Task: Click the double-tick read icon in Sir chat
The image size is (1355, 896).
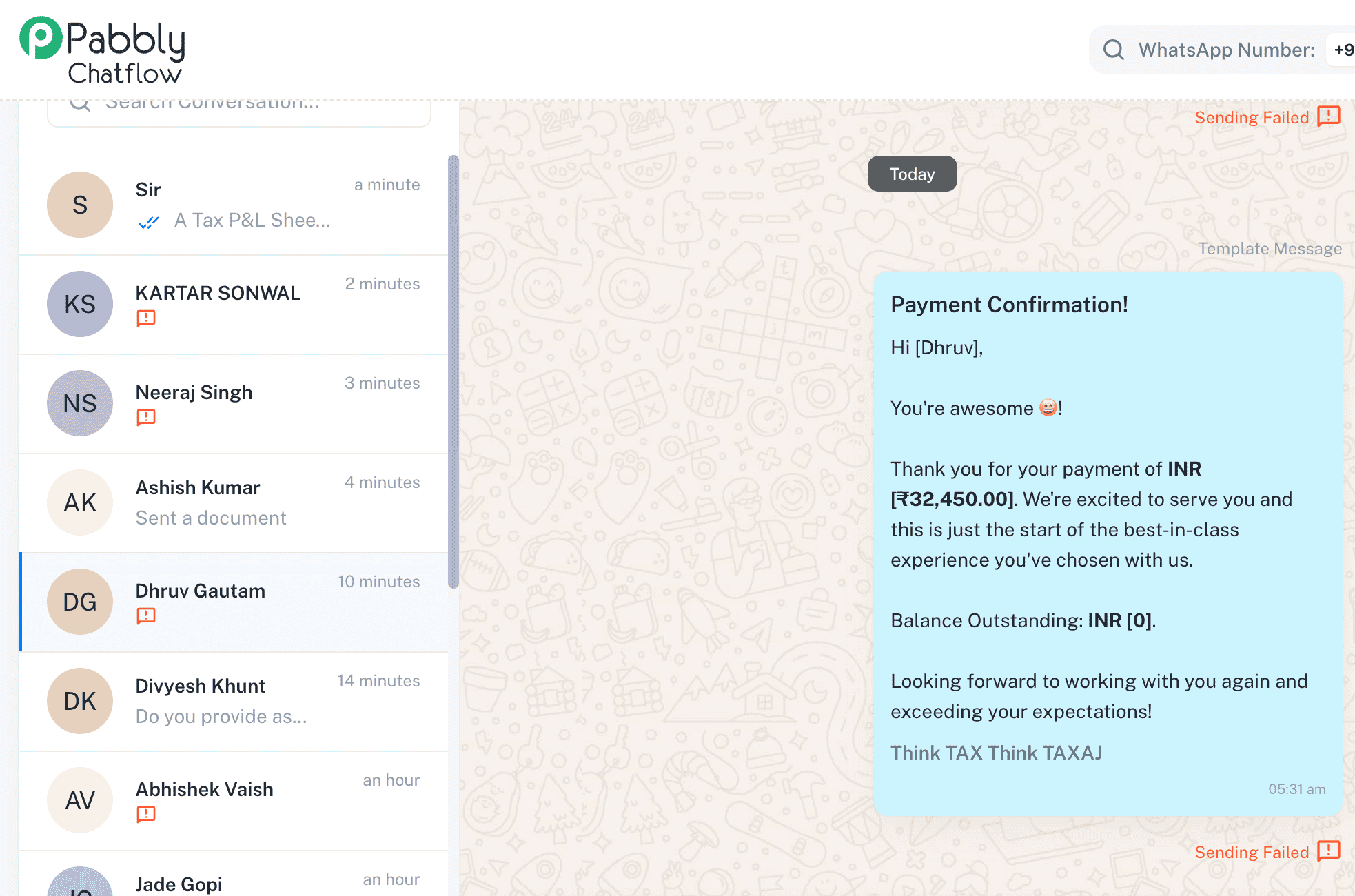Action: pos(149,222)
